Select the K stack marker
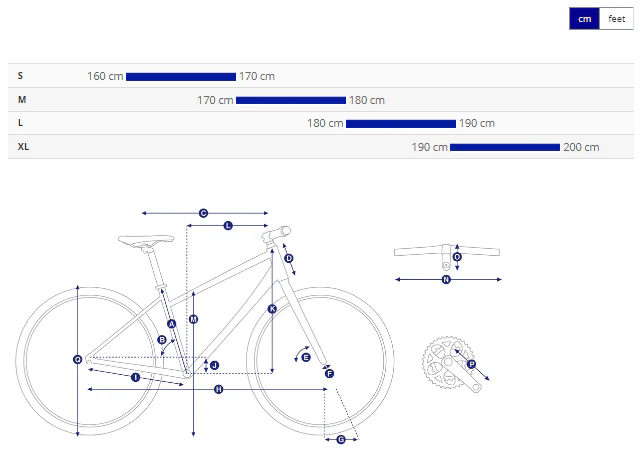The image size is (641, 462). (272, 309)
